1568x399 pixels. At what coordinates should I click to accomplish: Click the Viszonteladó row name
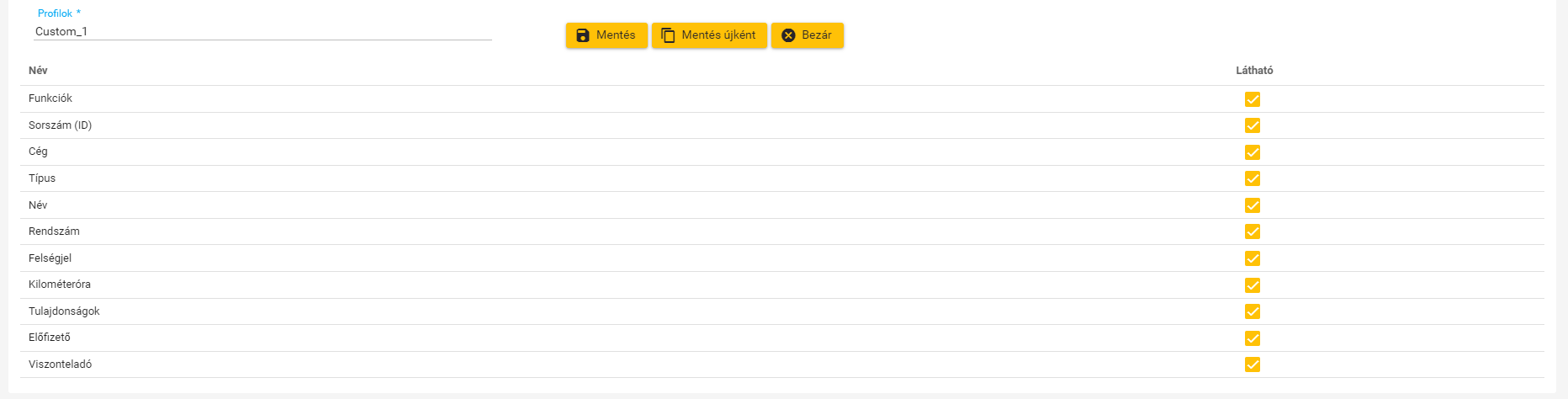[x=60, y=364]
